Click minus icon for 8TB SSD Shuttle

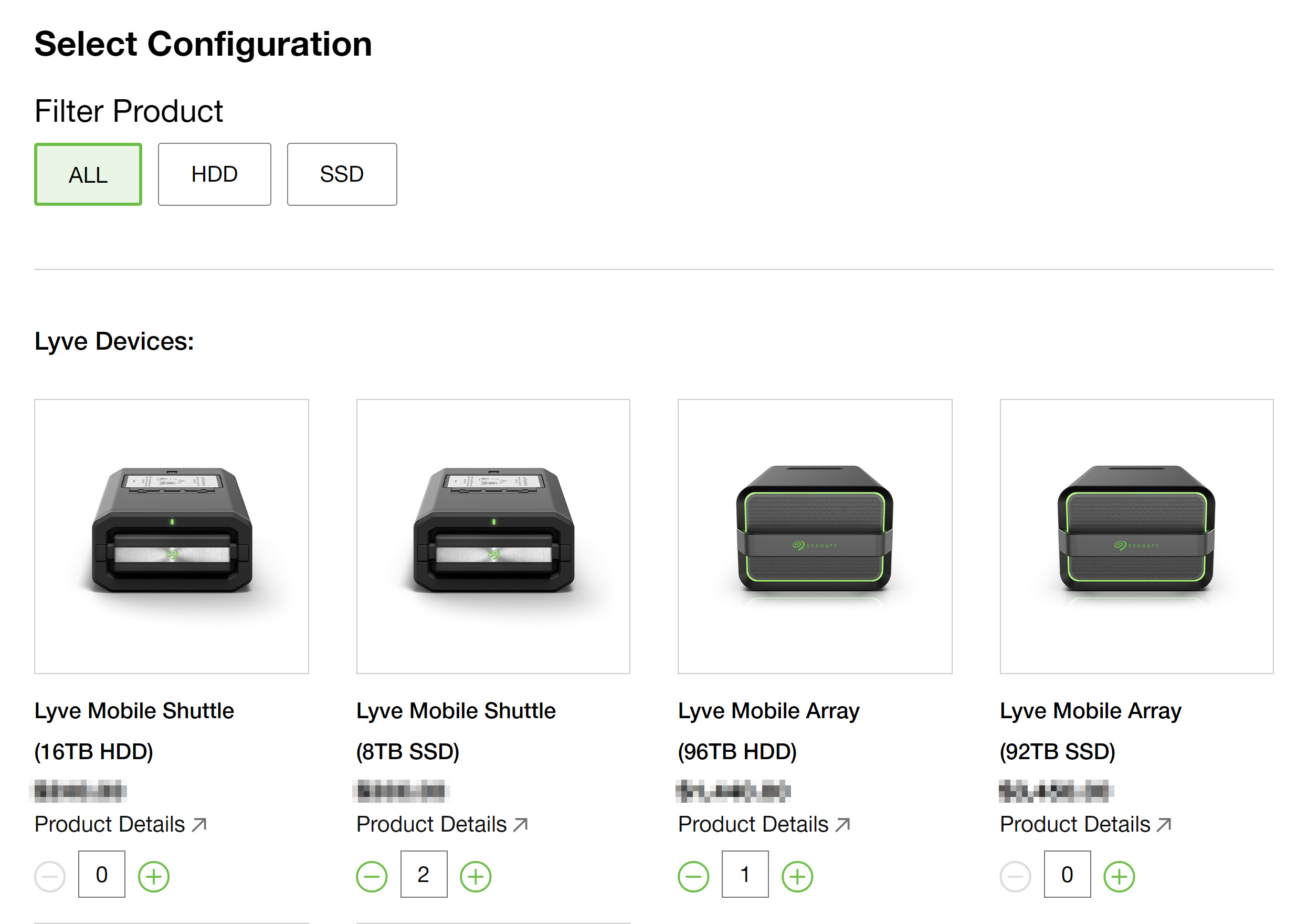point(372,876)
